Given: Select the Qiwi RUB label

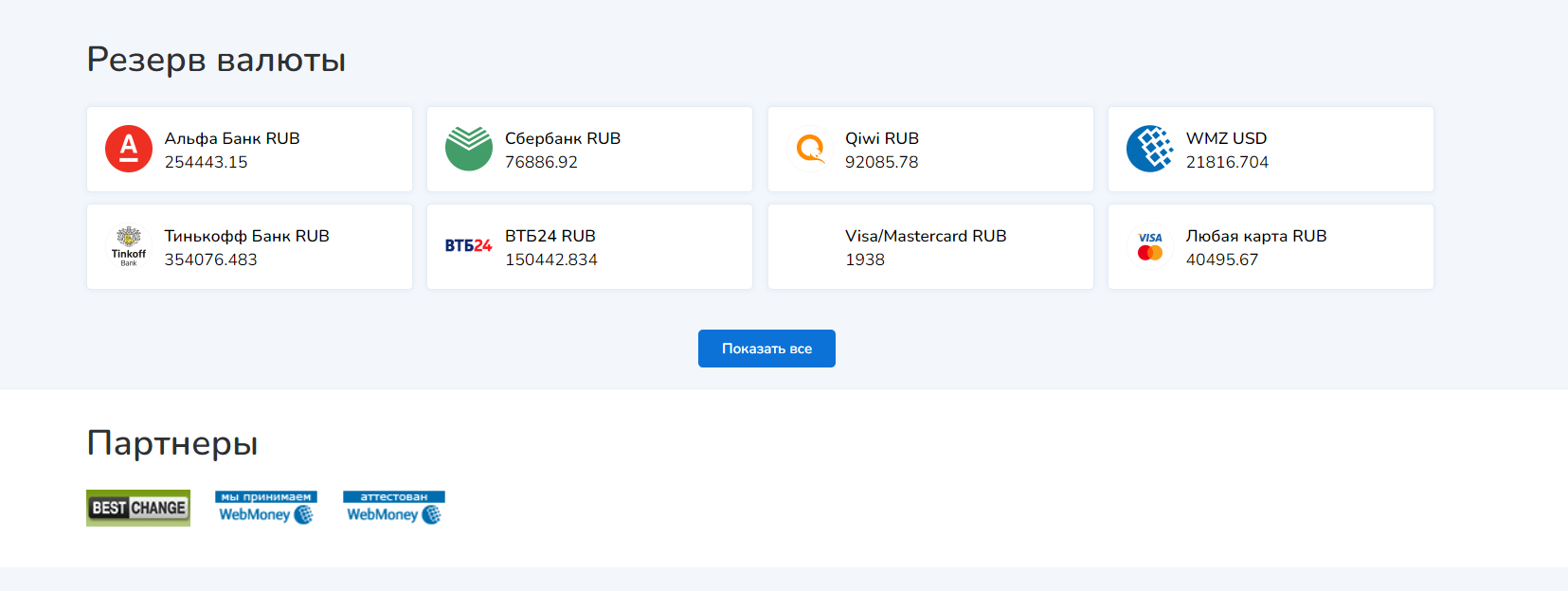Looking at the screenshot, I should (x=882, y=138).
